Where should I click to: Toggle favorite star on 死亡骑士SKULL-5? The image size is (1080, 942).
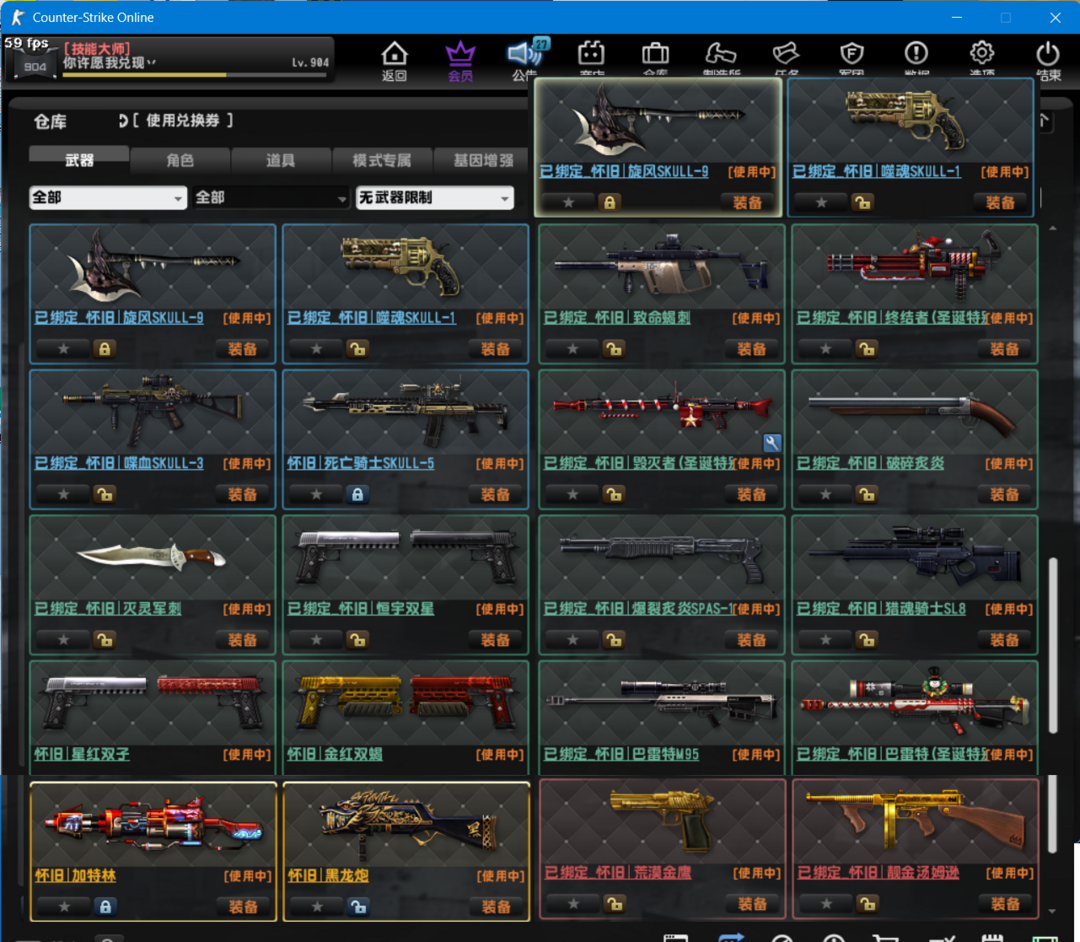pos(316,494)
